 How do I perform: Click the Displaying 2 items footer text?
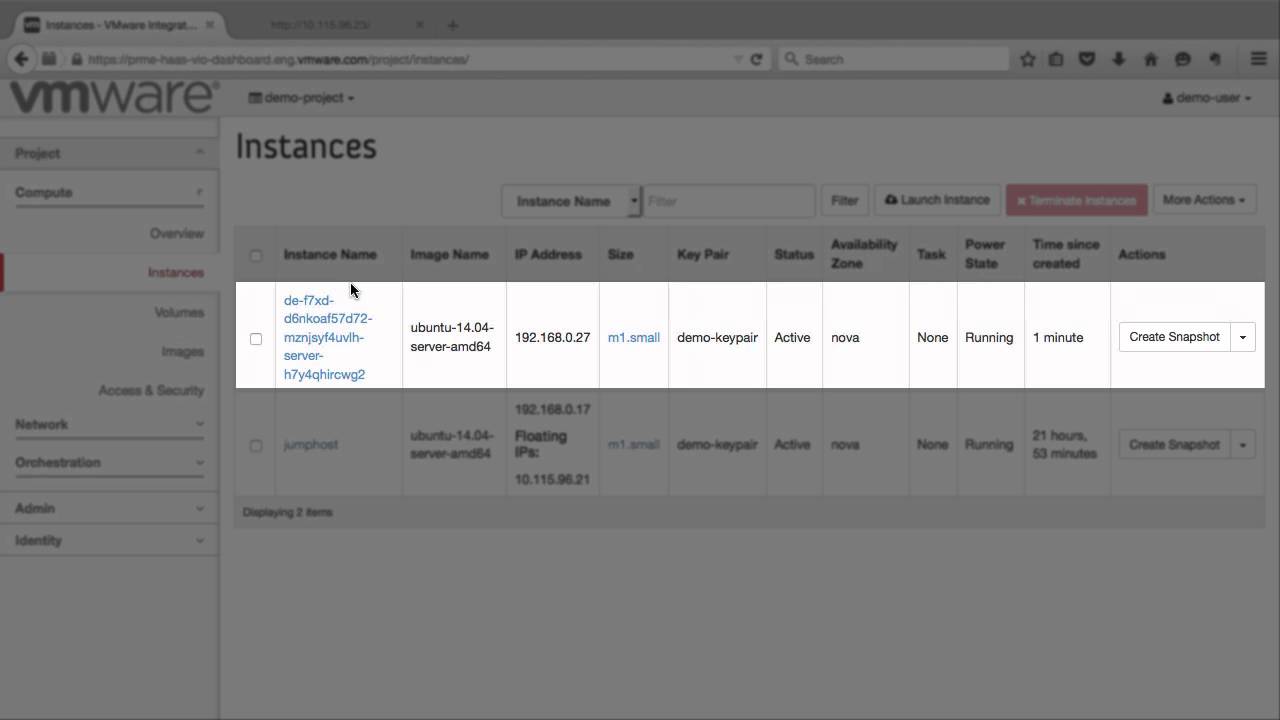click(288, 512)
